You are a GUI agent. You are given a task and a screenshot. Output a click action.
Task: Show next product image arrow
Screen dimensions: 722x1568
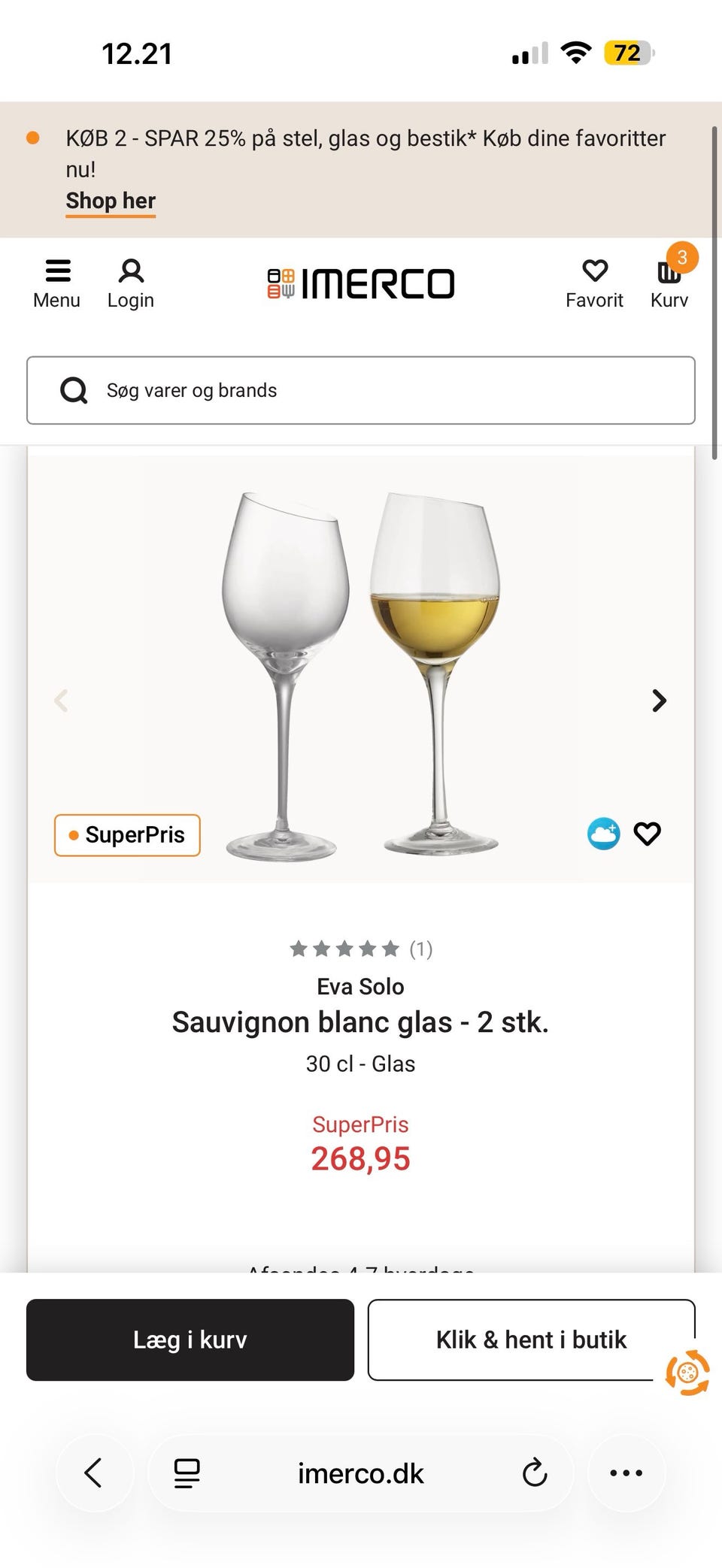click(x=659, y=701)
